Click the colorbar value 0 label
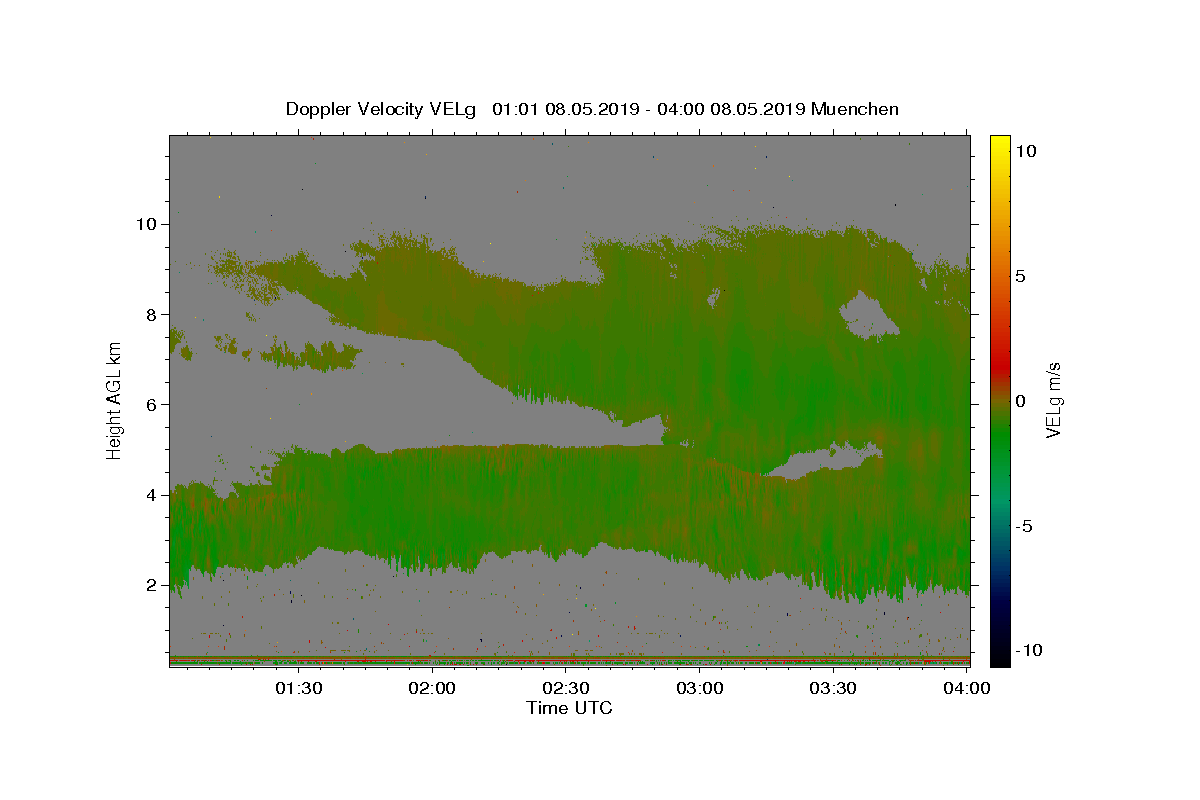The width and height of the screenshot is (1200, 800). [x=1020, y=401]
